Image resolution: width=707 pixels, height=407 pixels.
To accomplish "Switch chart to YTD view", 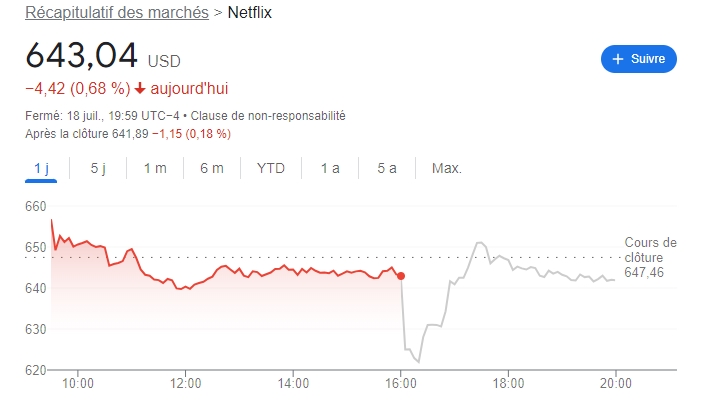I will 271,168.
